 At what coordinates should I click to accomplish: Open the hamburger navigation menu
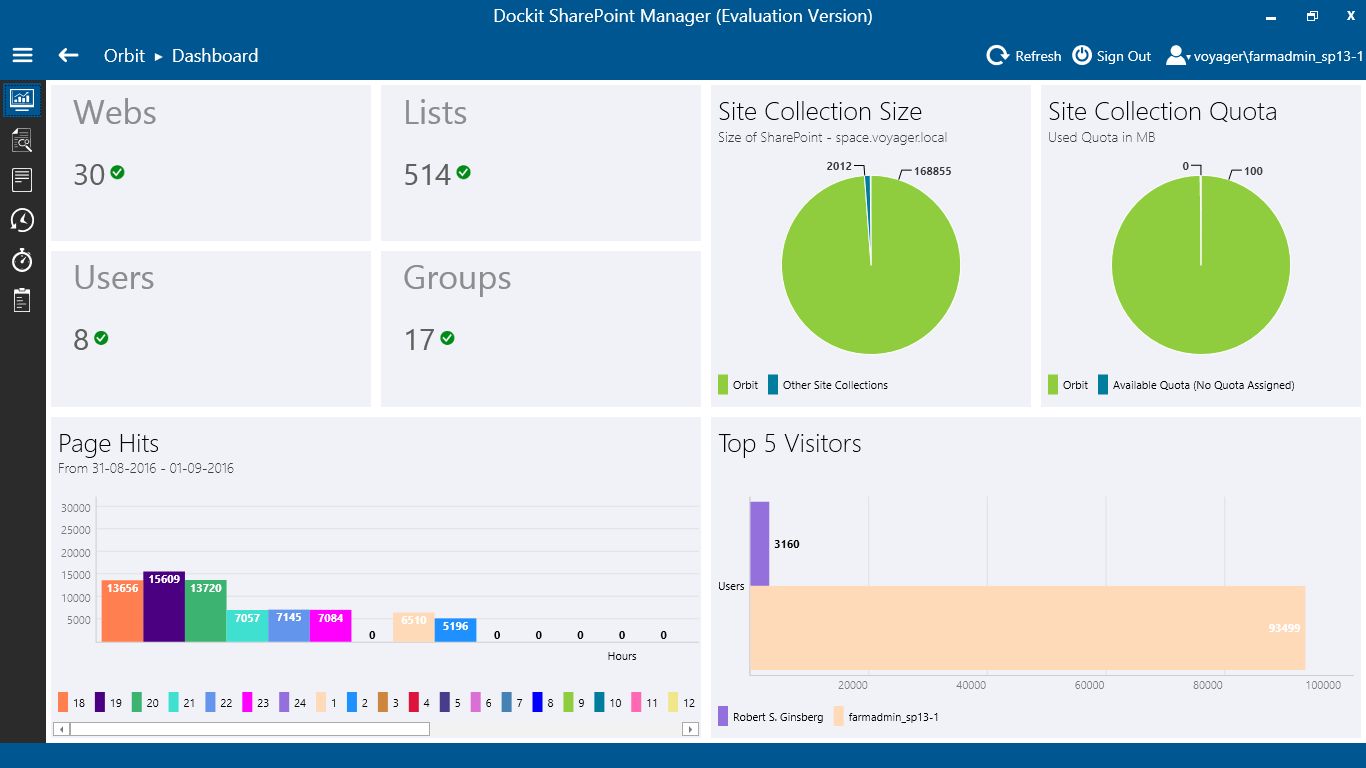pos(22,55)
